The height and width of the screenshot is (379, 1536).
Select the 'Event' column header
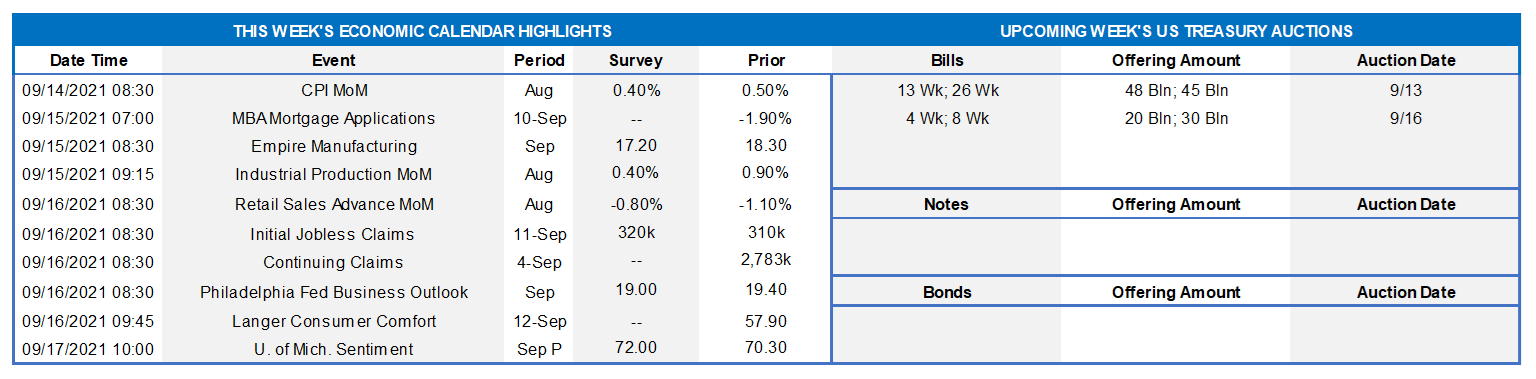(333, 60)
